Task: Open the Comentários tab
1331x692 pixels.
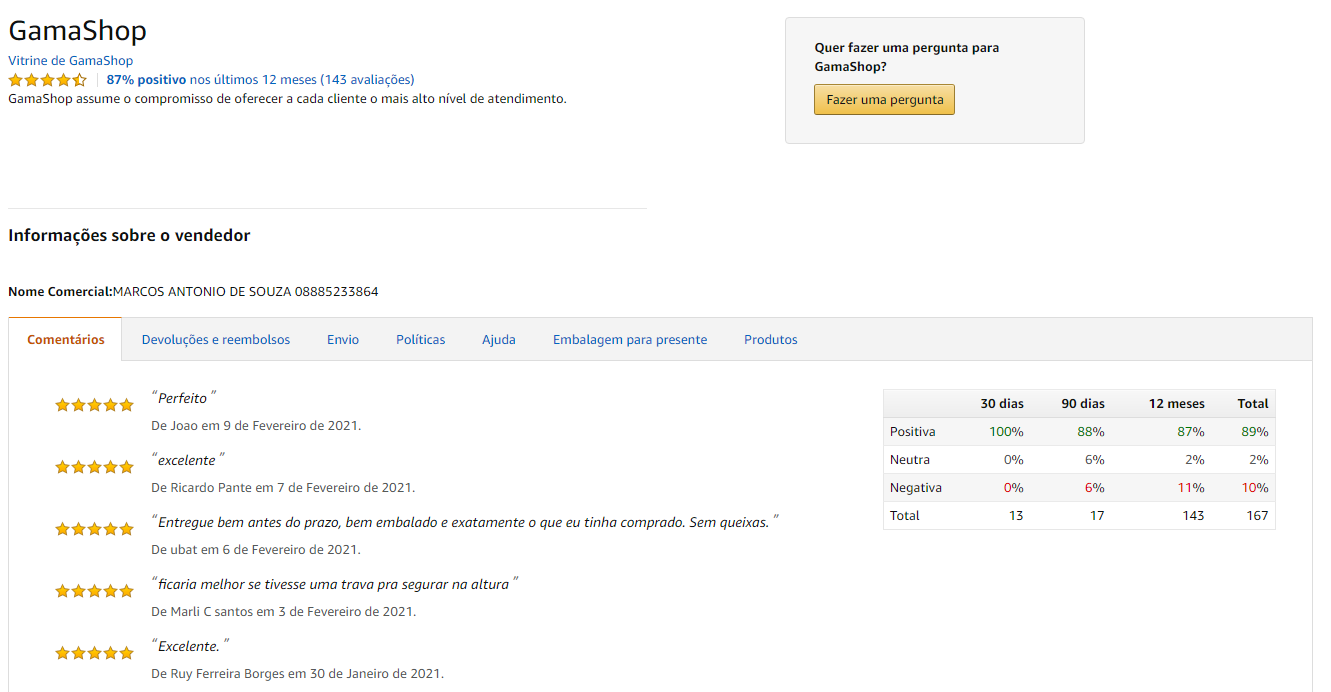Action: 66,340
